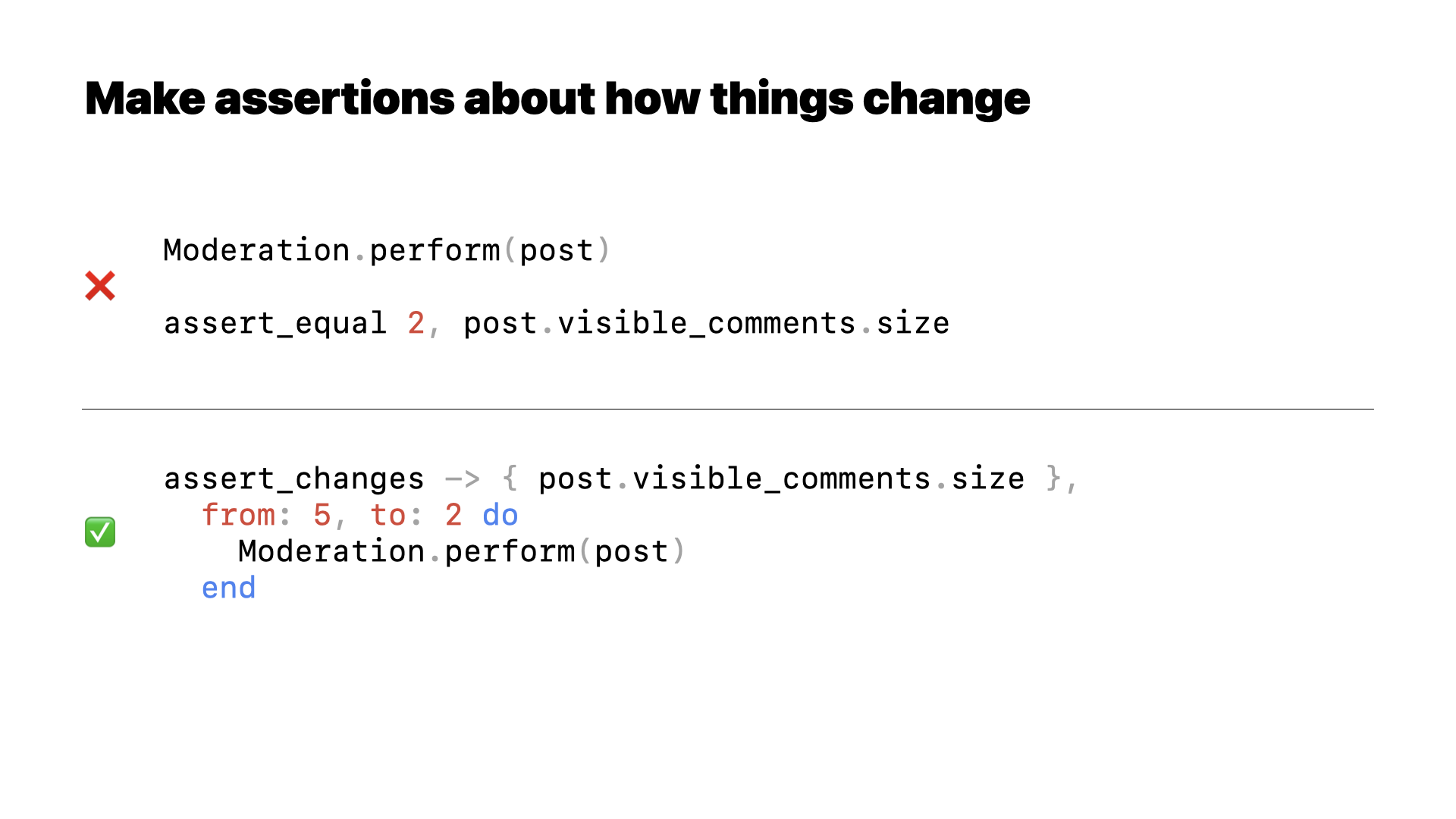Click the slide title about assertions
The height and width of the screenshot is (819, 1456).
point(557,99)
